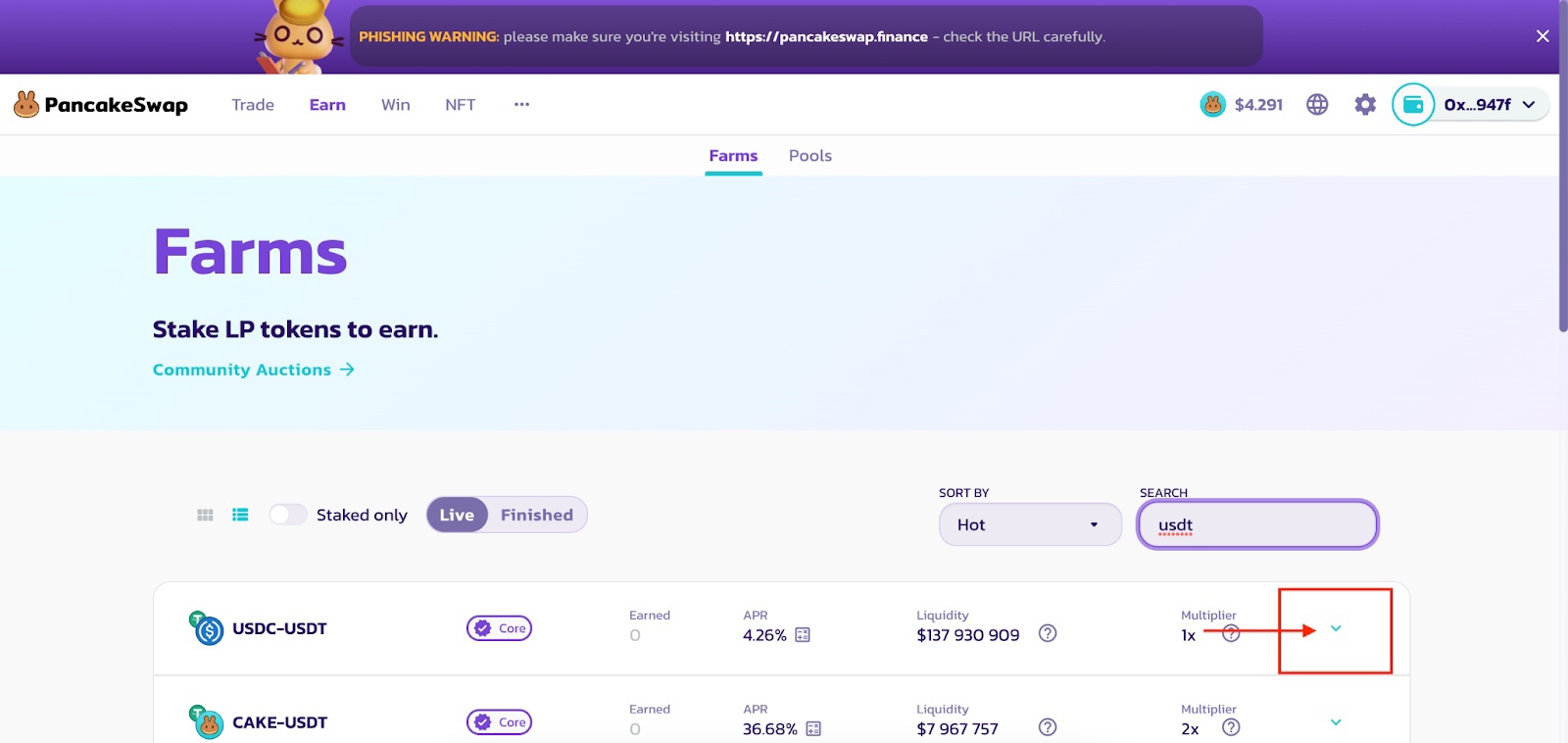The width and height of the screenshot is (1568, 743).
Task: Click the 4.26% APR value
Action: tap(764, 635)
